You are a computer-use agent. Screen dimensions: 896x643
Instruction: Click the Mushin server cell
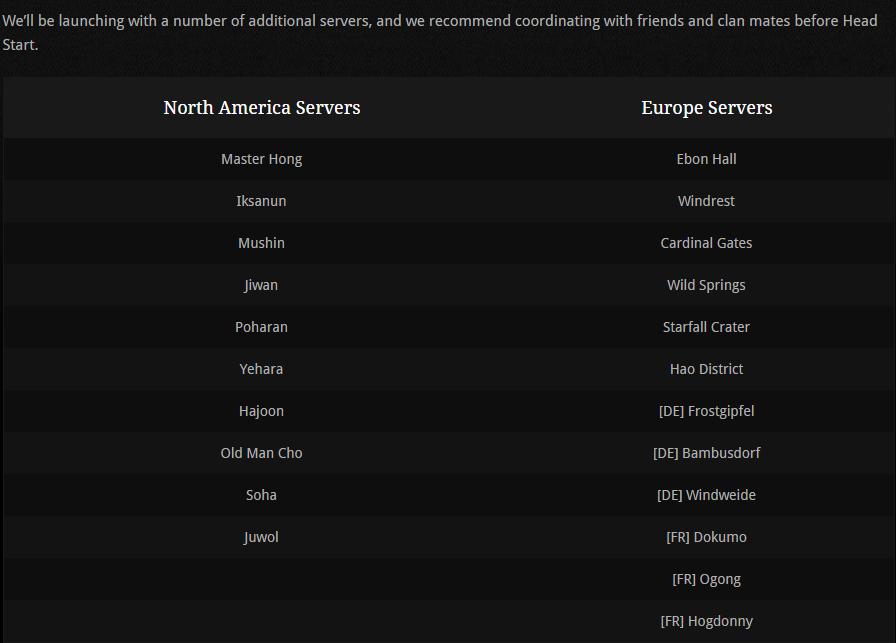(261, 243)
